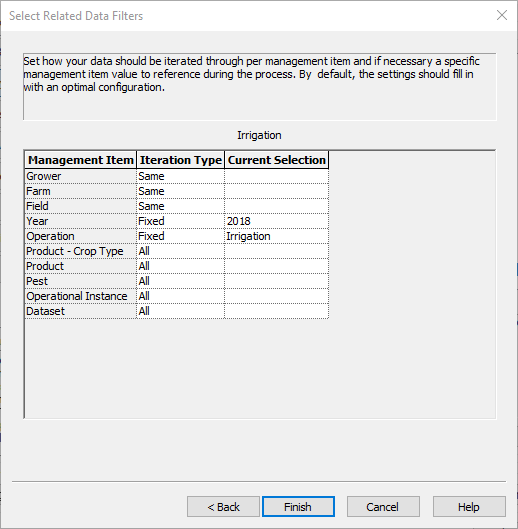Change Product iteration type 'All'
Image resolution: width=518 pixels, height=529 pixels.
tap(181, 266)
